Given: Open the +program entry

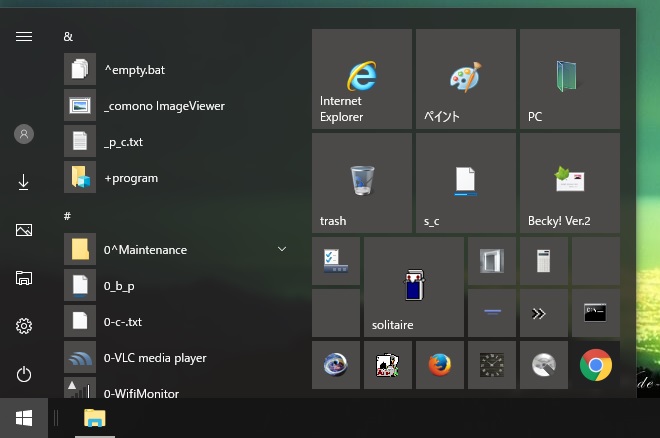Looking at the screenshot, I should (x=177, y=178).
